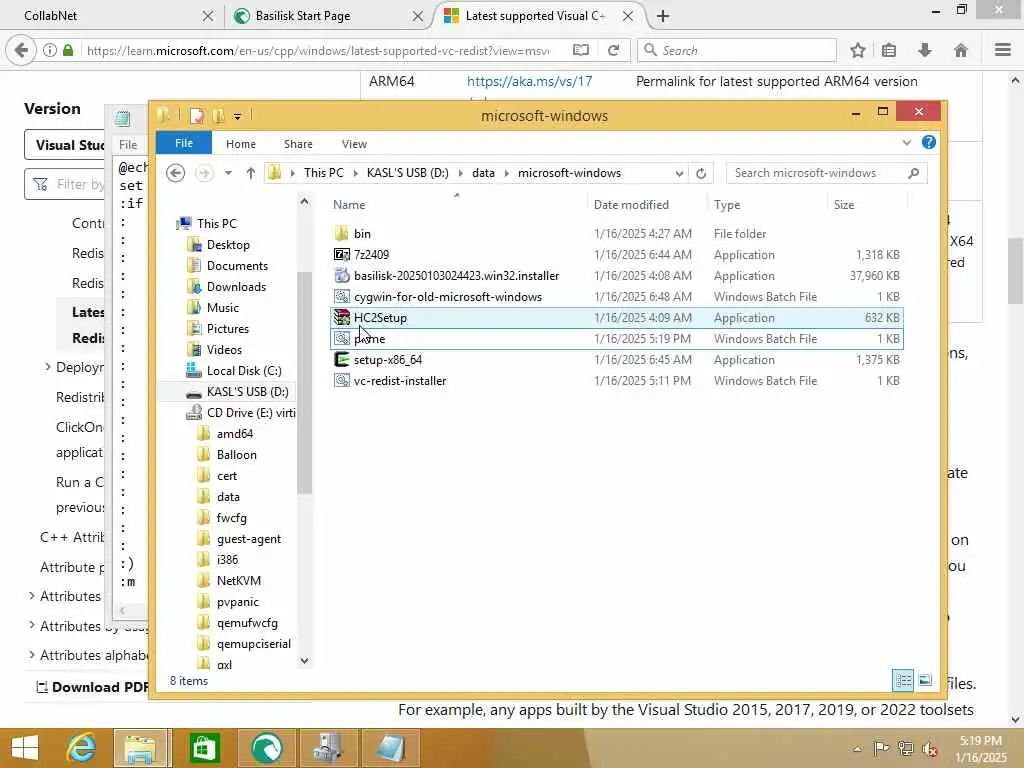Viewport: 1024px width, 768px height.
Task: Click the Windows Start button
Action: click(25, 748)
